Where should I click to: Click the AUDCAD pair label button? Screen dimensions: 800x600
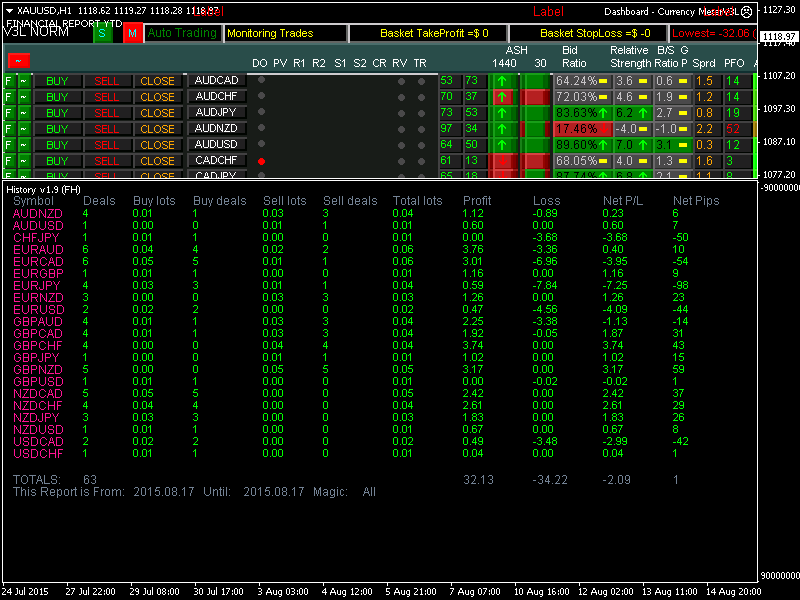216,81
